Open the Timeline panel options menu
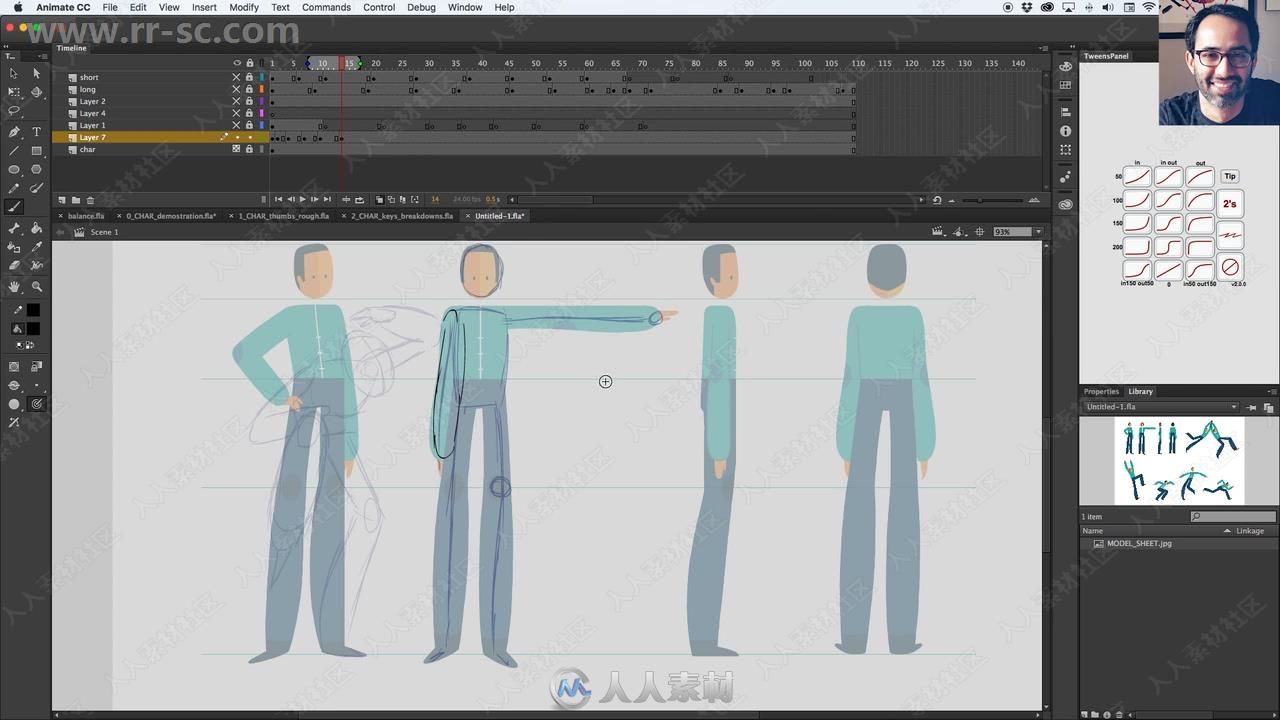The image size is (1280, 720). click(1044, 48)
